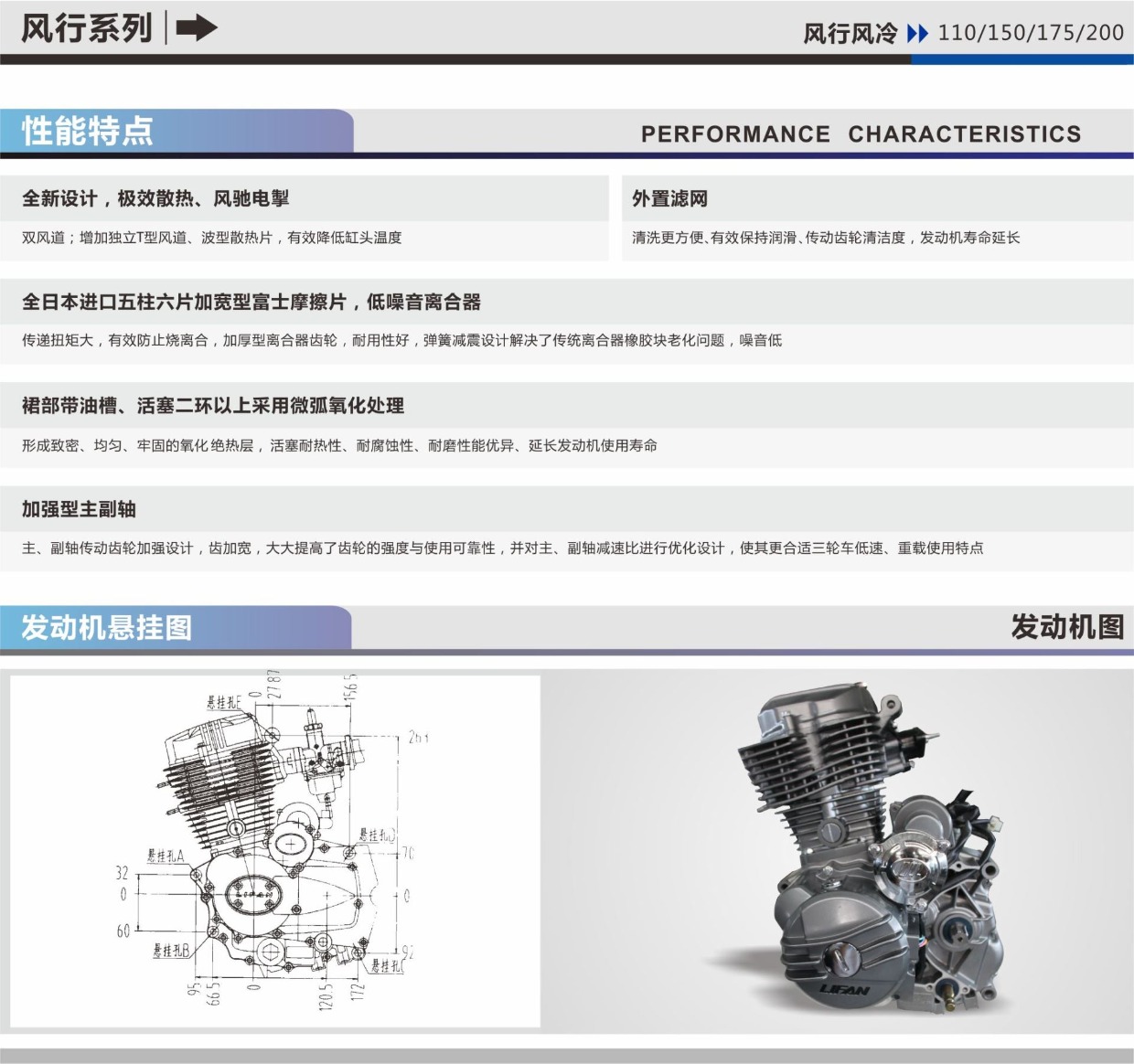Viewport: 1134px width, 1064px height.
Task: Click the LIFAN logo on the engine cover
Action: click(844, 989)
